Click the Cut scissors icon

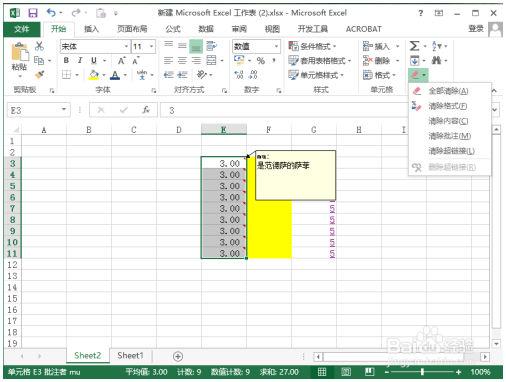click(39, 46)
